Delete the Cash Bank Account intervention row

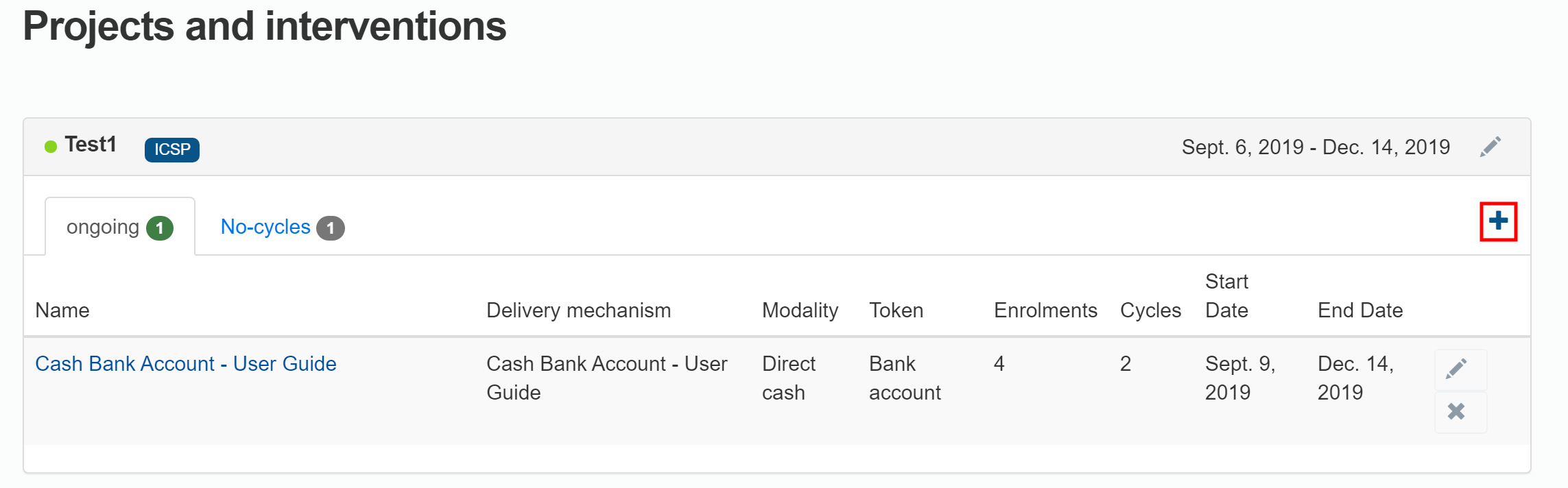point(1456,411)
